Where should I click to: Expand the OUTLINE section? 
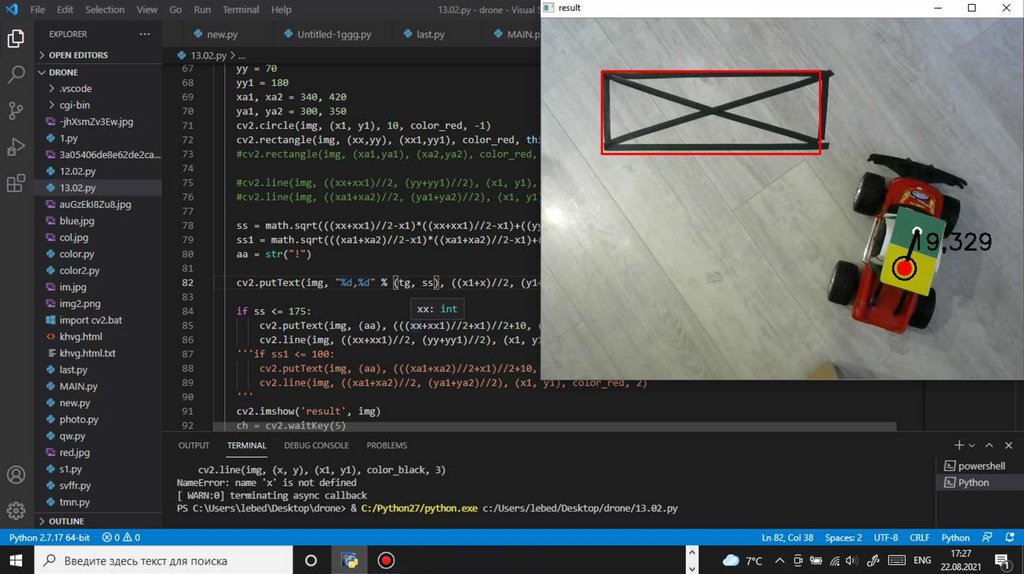point(66,521)
